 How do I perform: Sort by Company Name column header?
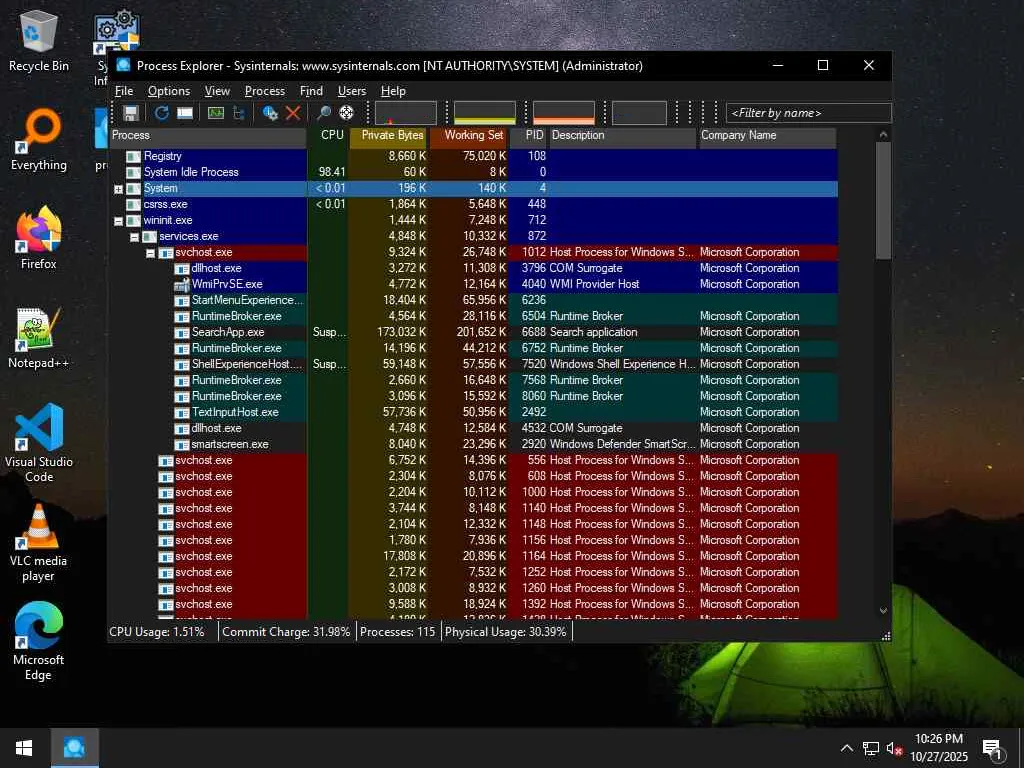pos(767,135)
